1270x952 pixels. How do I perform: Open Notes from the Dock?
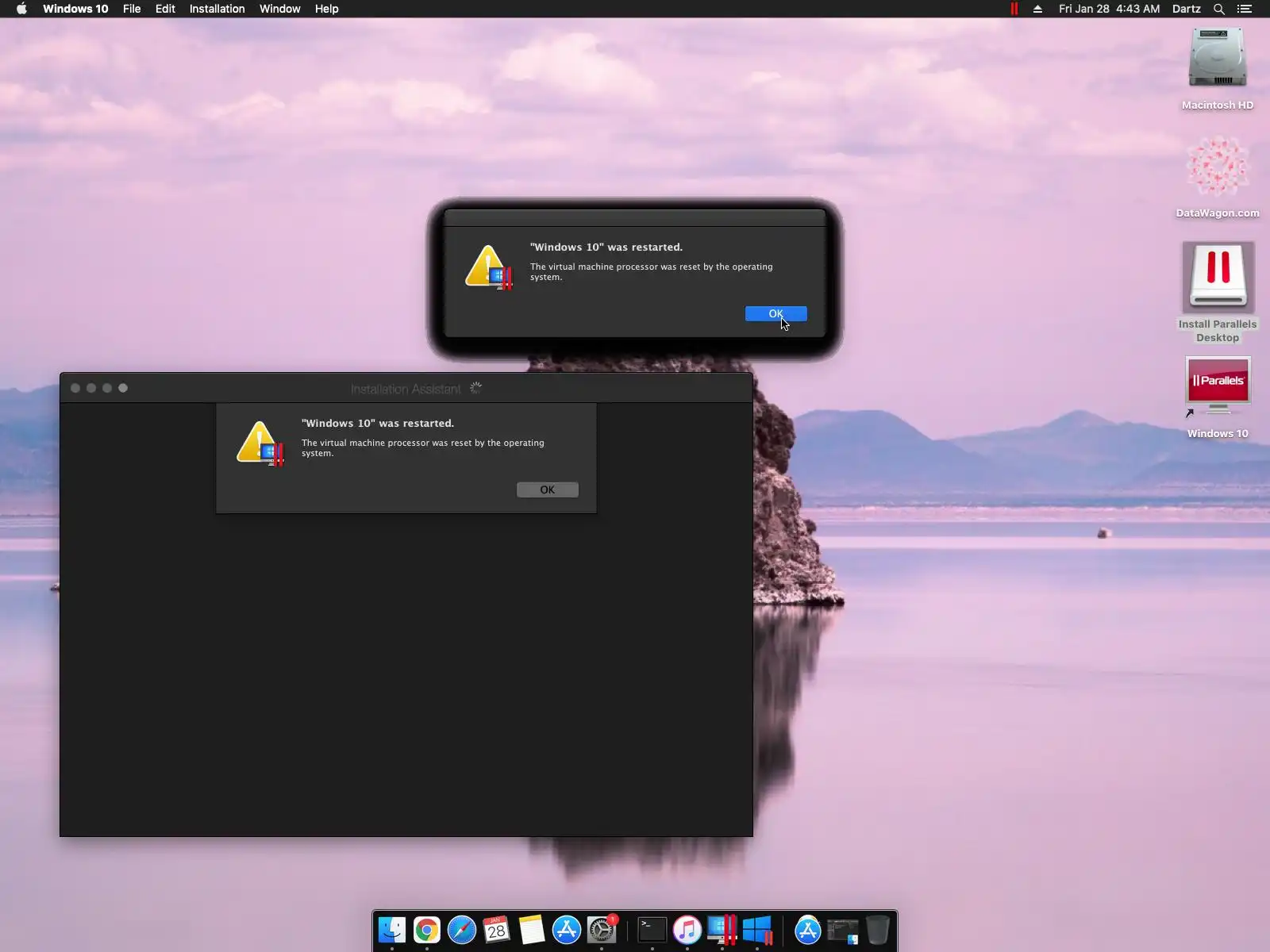click(x=532, y=930)
